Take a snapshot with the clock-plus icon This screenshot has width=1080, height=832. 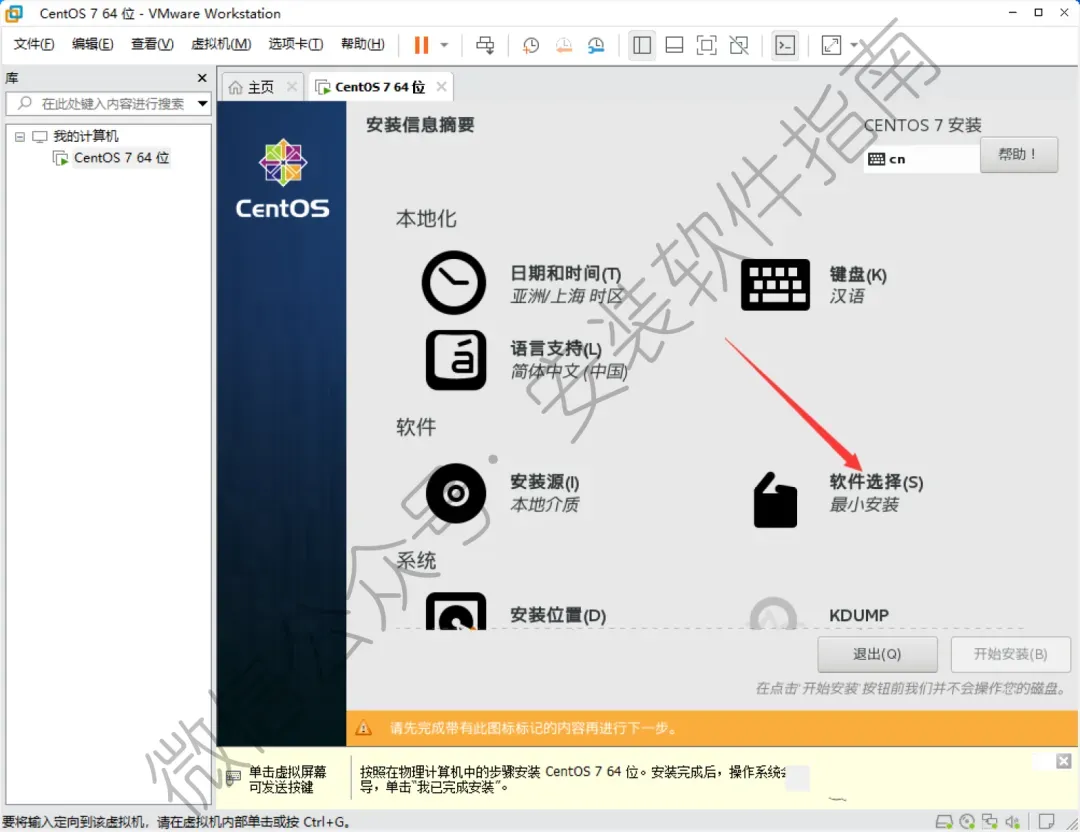coord(530,45)
